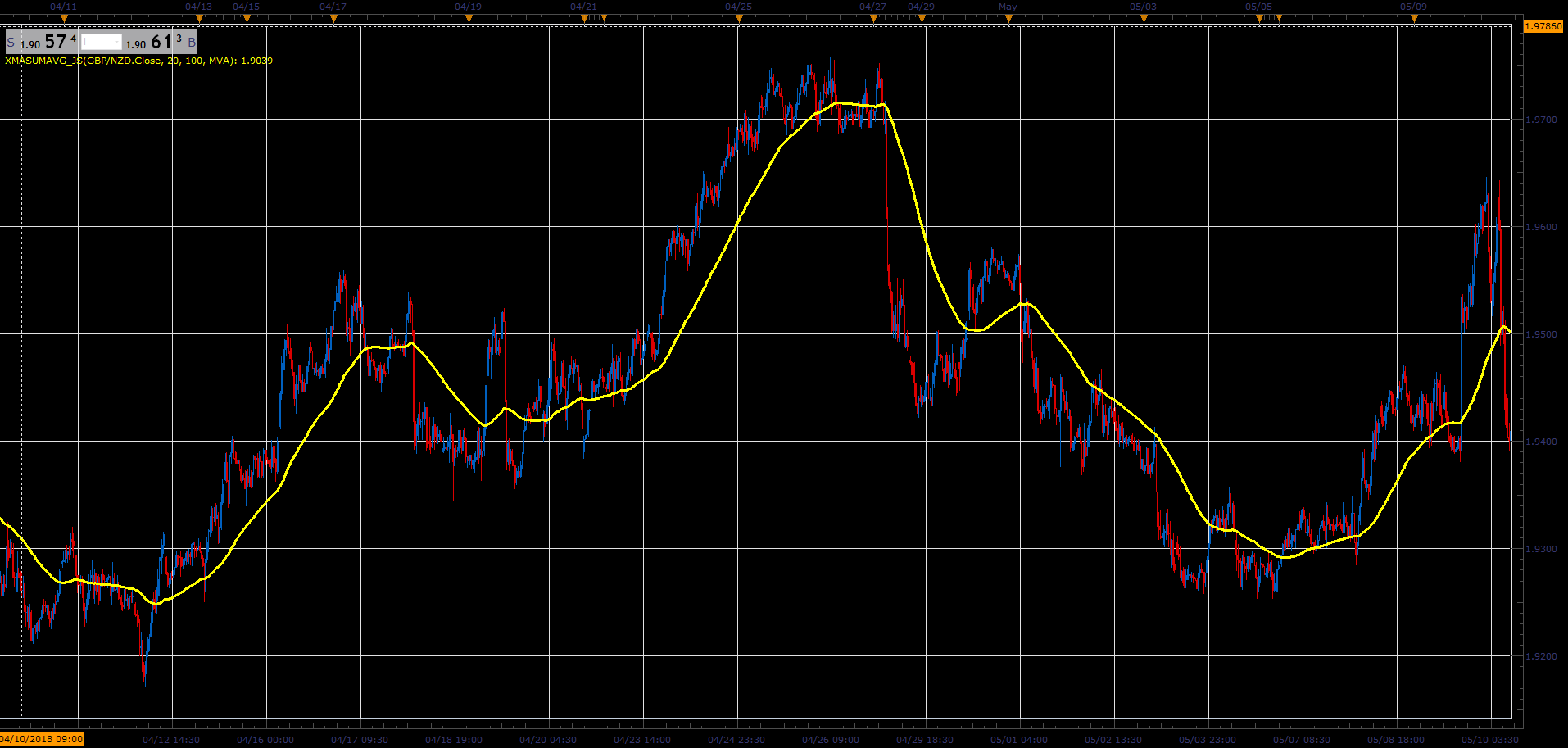The height and width of the screenshot is (748, 1568).
Task: Click the orange 1.97860 price tag
Action: coord(1543,26)
